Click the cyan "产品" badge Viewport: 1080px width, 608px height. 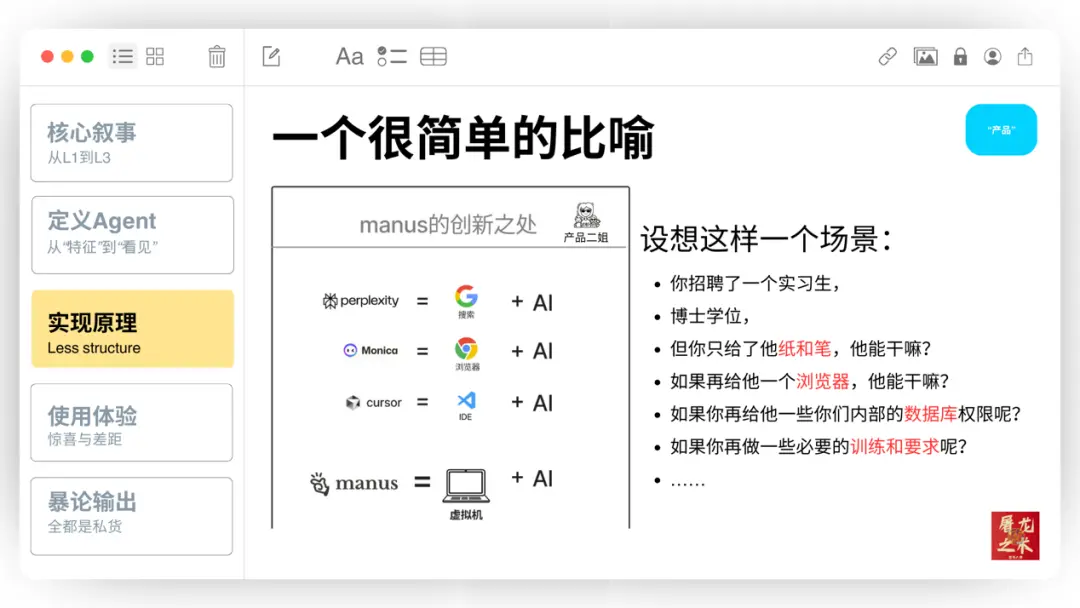(x=1001, y=130)
